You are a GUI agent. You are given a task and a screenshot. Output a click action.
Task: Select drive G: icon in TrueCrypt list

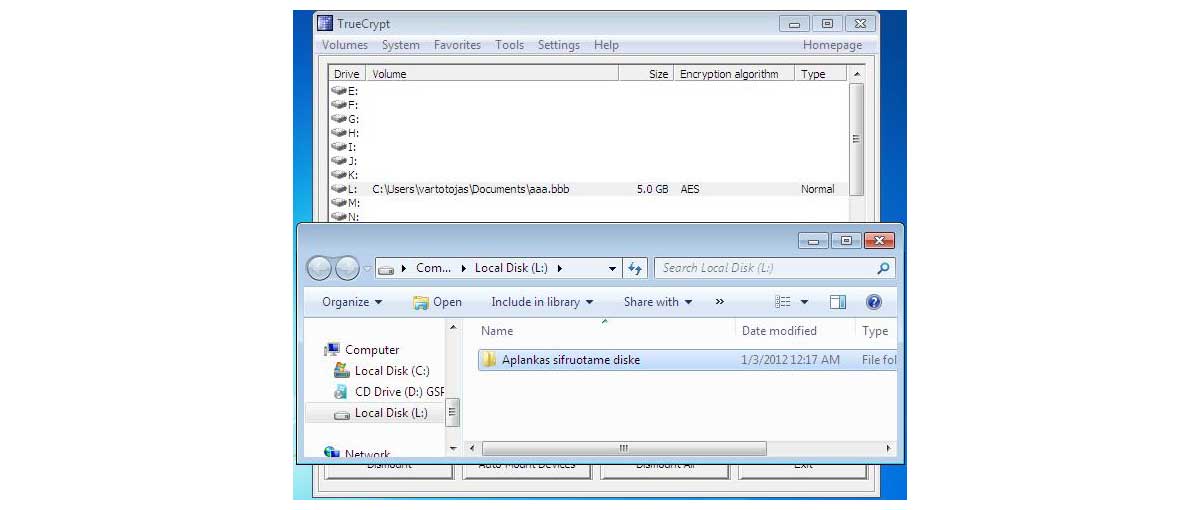[339, 118]
